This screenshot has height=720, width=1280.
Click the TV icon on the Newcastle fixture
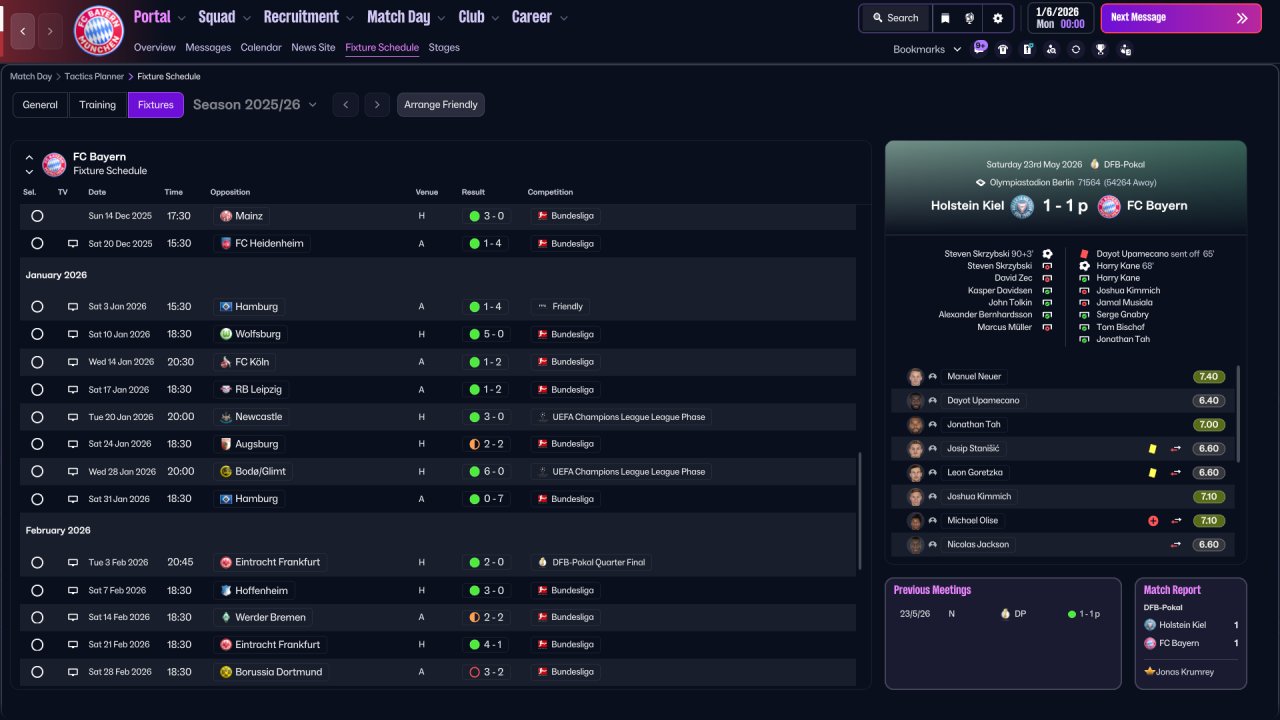(x=72, y=417)
